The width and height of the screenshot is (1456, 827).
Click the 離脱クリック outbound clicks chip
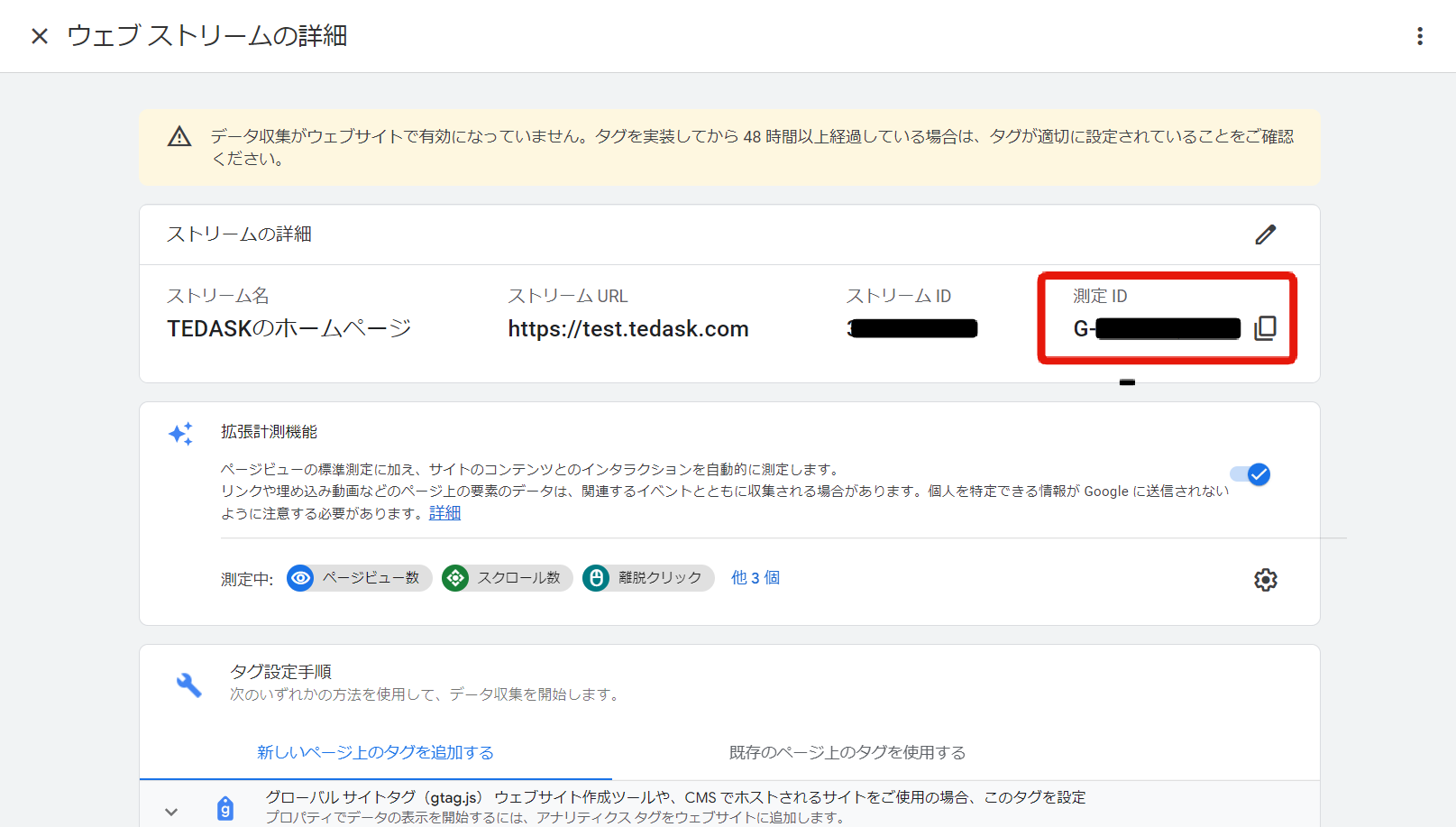pos(647,578)
